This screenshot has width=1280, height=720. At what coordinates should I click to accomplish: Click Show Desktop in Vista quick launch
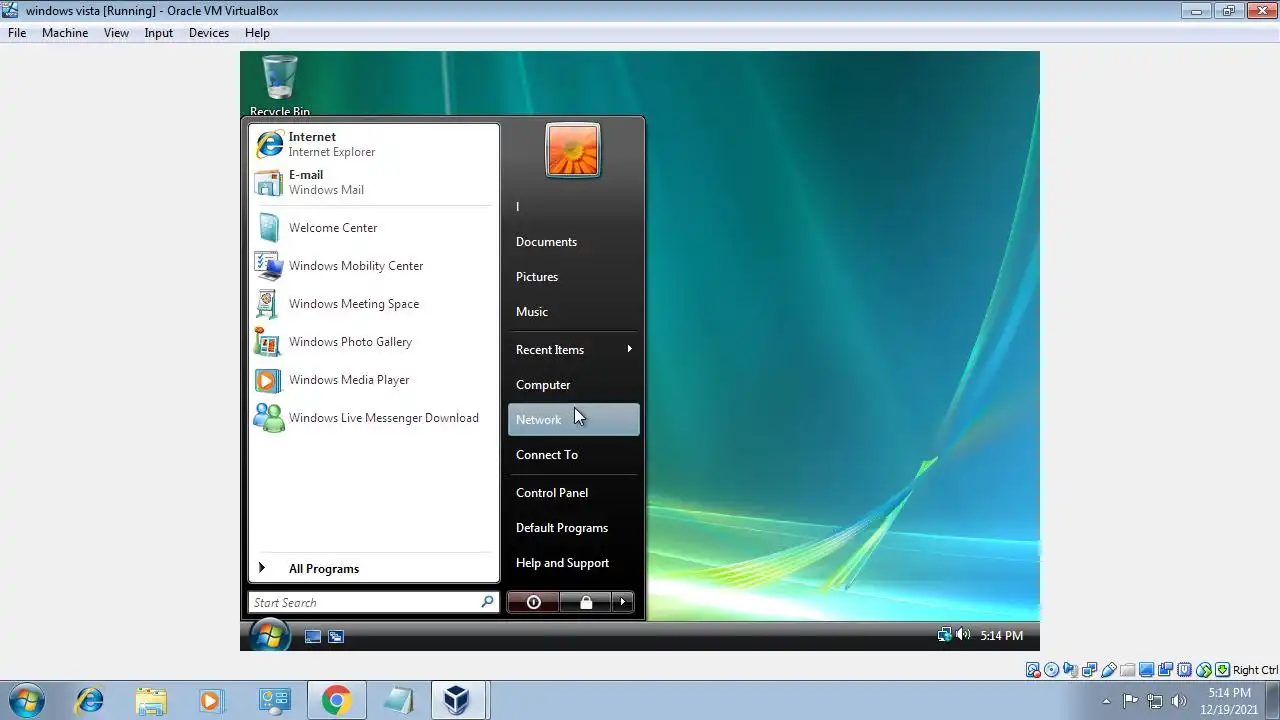coord(313,636)
